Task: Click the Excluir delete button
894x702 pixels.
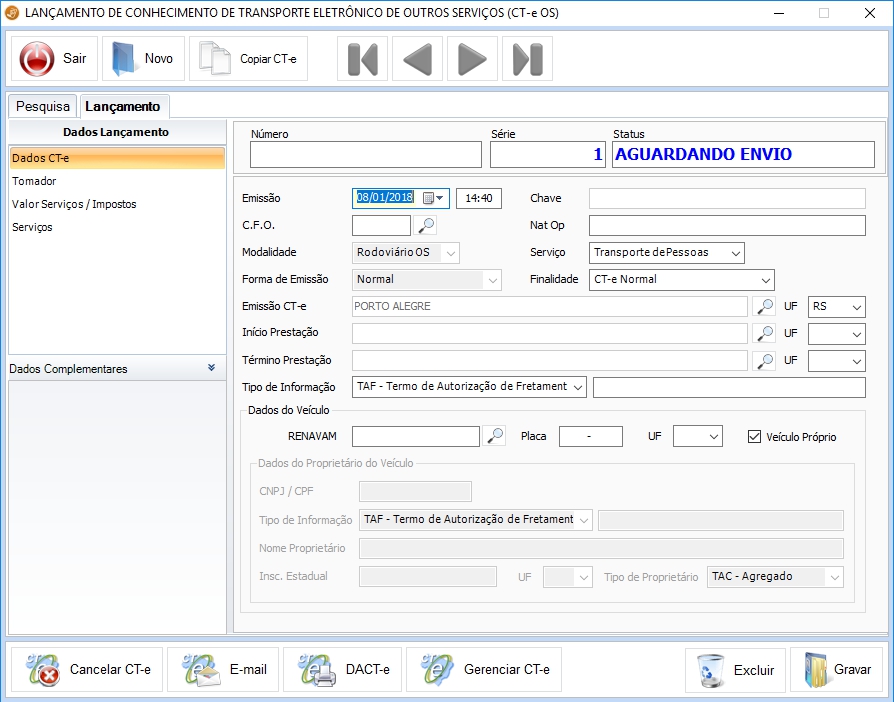Action: (x=735, y=670)
